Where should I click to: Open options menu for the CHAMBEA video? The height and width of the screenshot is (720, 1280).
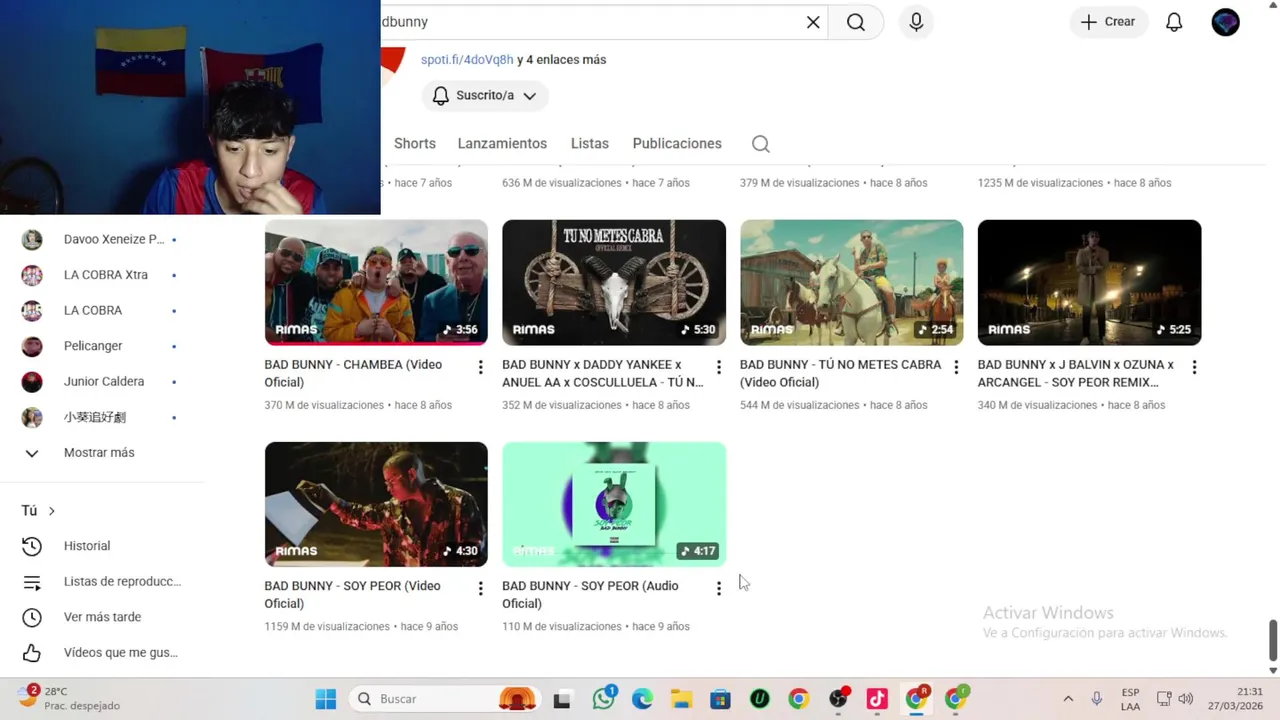coord(480,367)
